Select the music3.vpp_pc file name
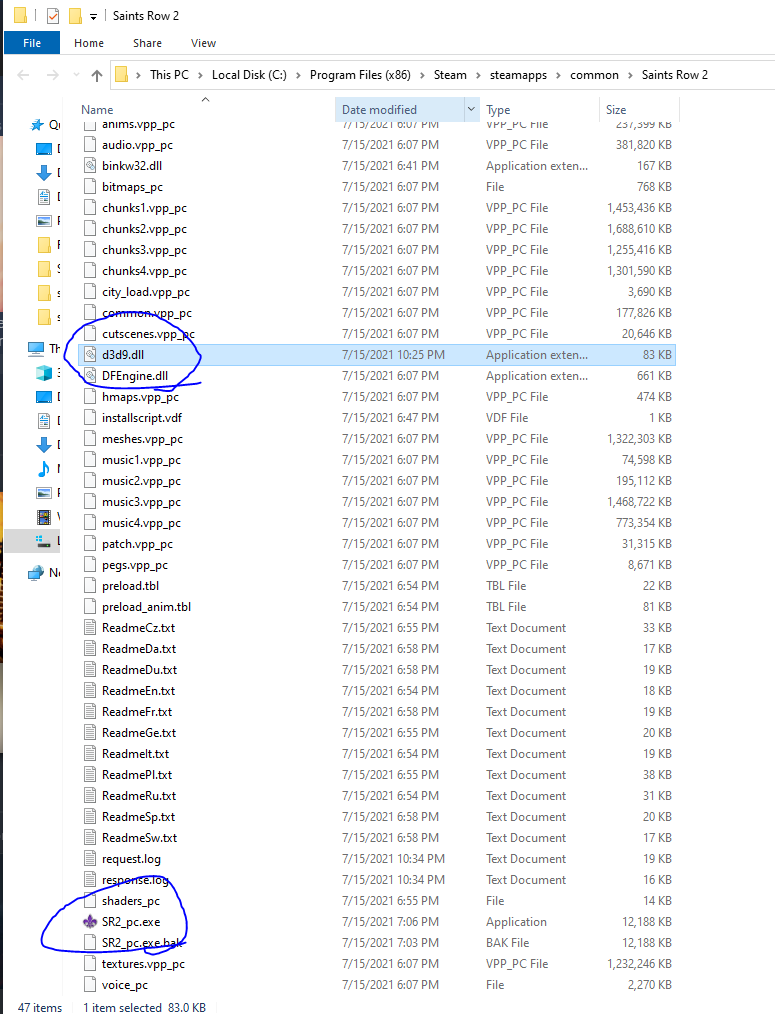Viewport: 775px width, 1014px height. 141,502
